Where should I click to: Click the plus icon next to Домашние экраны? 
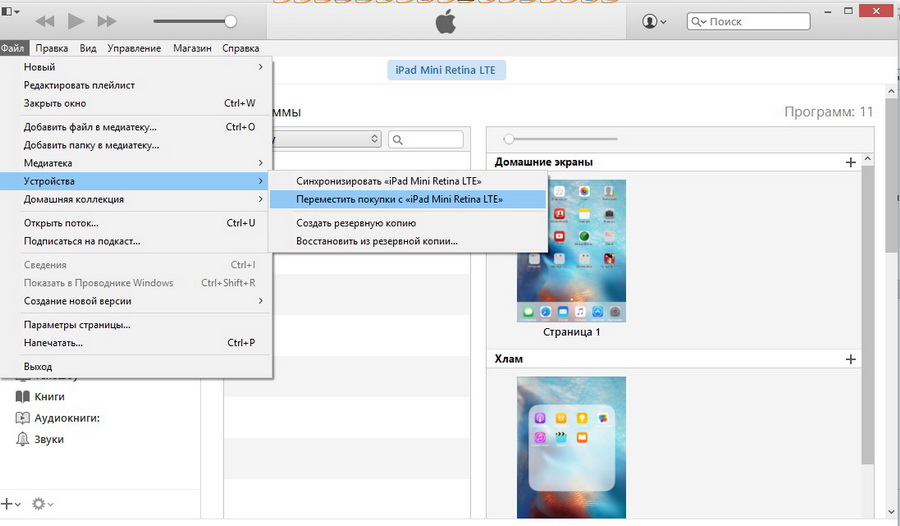pos(851,162)
